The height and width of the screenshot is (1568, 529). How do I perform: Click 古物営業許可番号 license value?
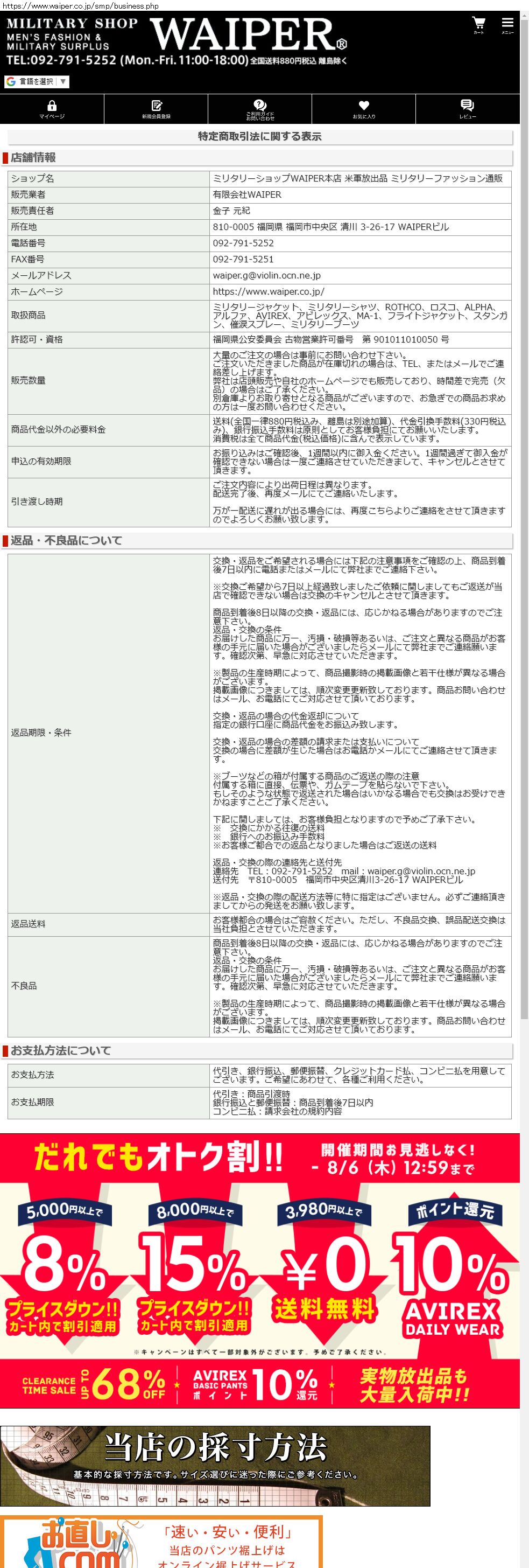point(331,340)
